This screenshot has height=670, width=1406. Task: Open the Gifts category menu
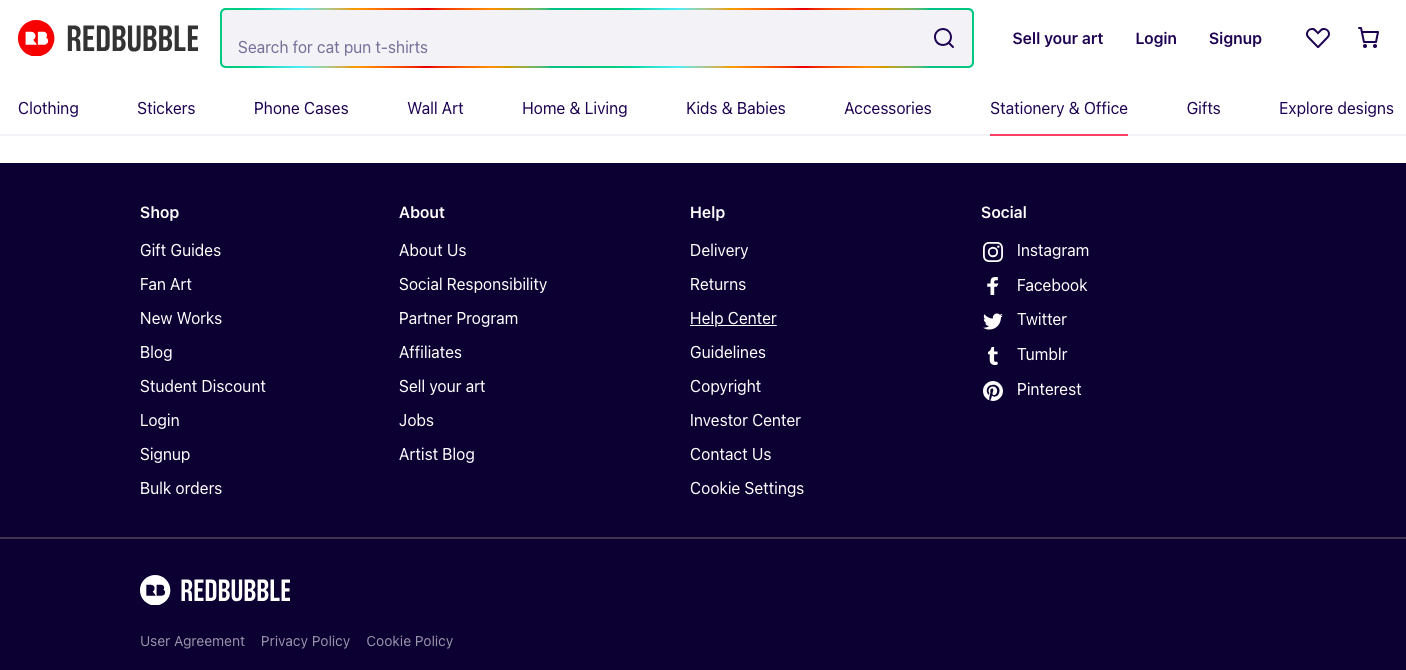tap(1203, 108)
